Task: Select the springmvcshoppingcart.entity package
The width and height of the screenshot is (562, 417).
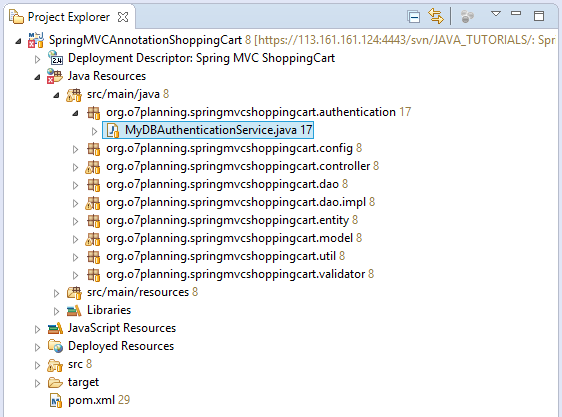Action: 227,220
